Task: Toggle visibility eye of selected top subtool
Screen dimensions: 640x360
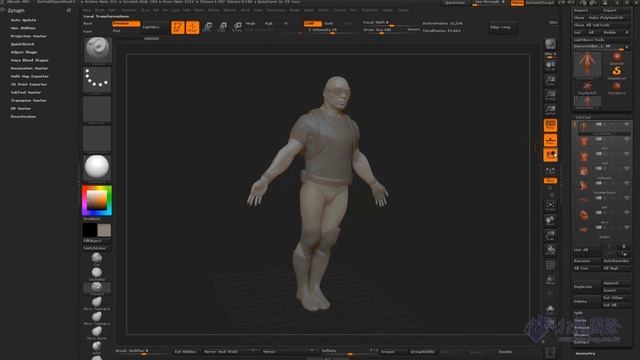Action: (627, 124)
